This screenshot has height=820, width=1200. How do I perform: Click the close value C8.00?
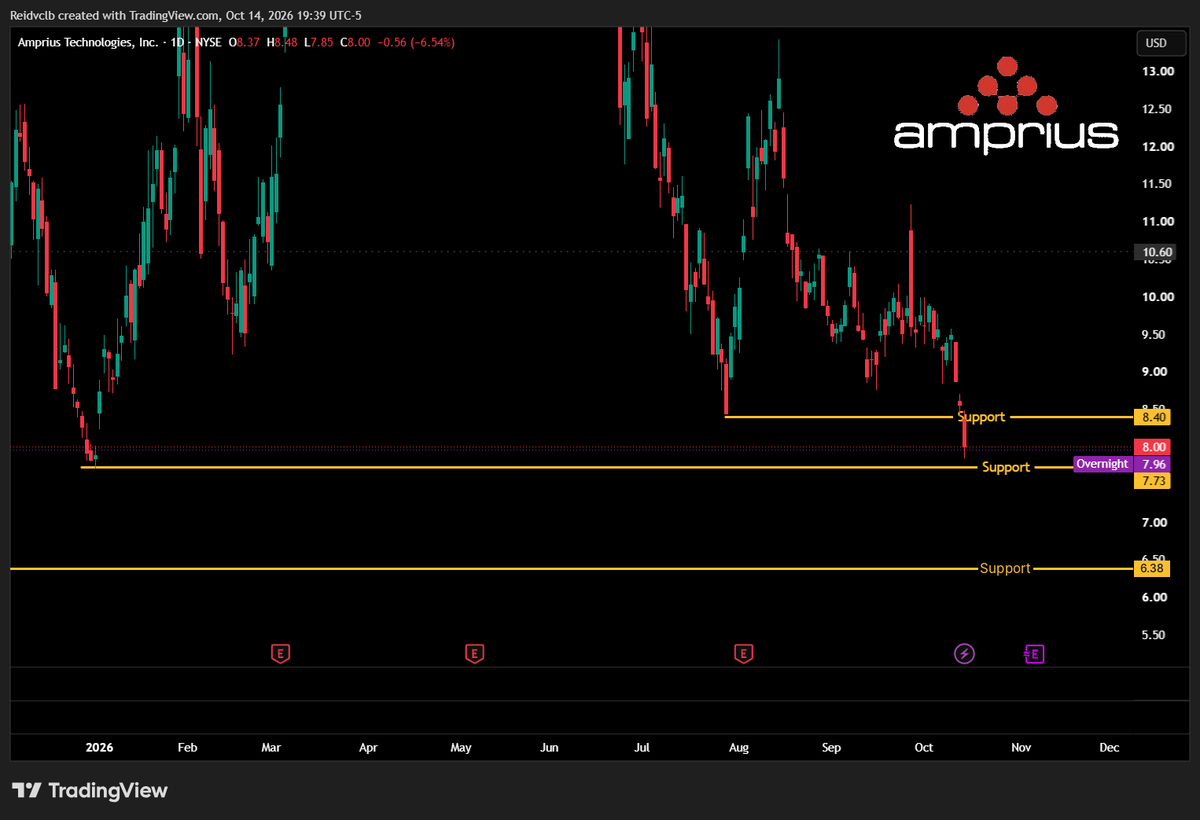pos(357,43)
